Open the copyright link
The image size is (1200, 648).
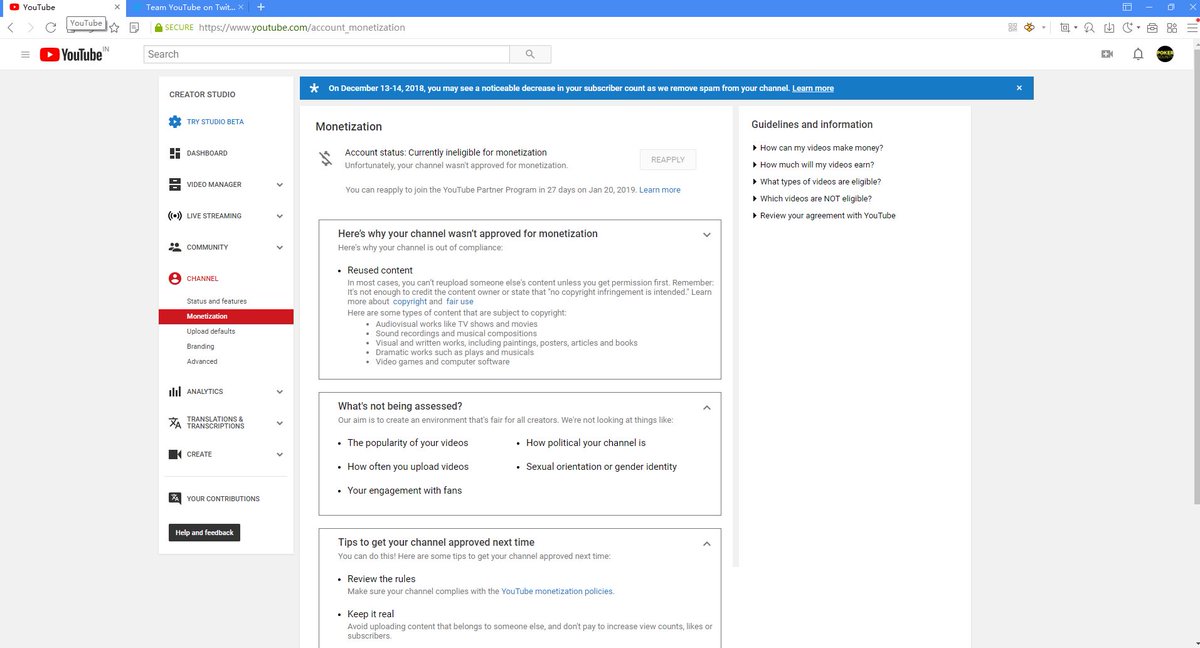(410, 301)
